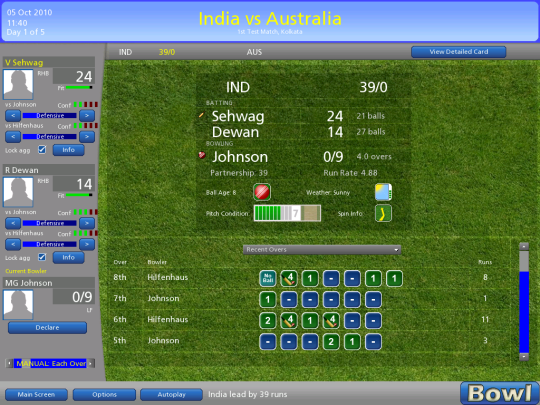Increase Dewan's aggression vs Hilfenhaus
The image size is (540, 405).
[87, 244]
